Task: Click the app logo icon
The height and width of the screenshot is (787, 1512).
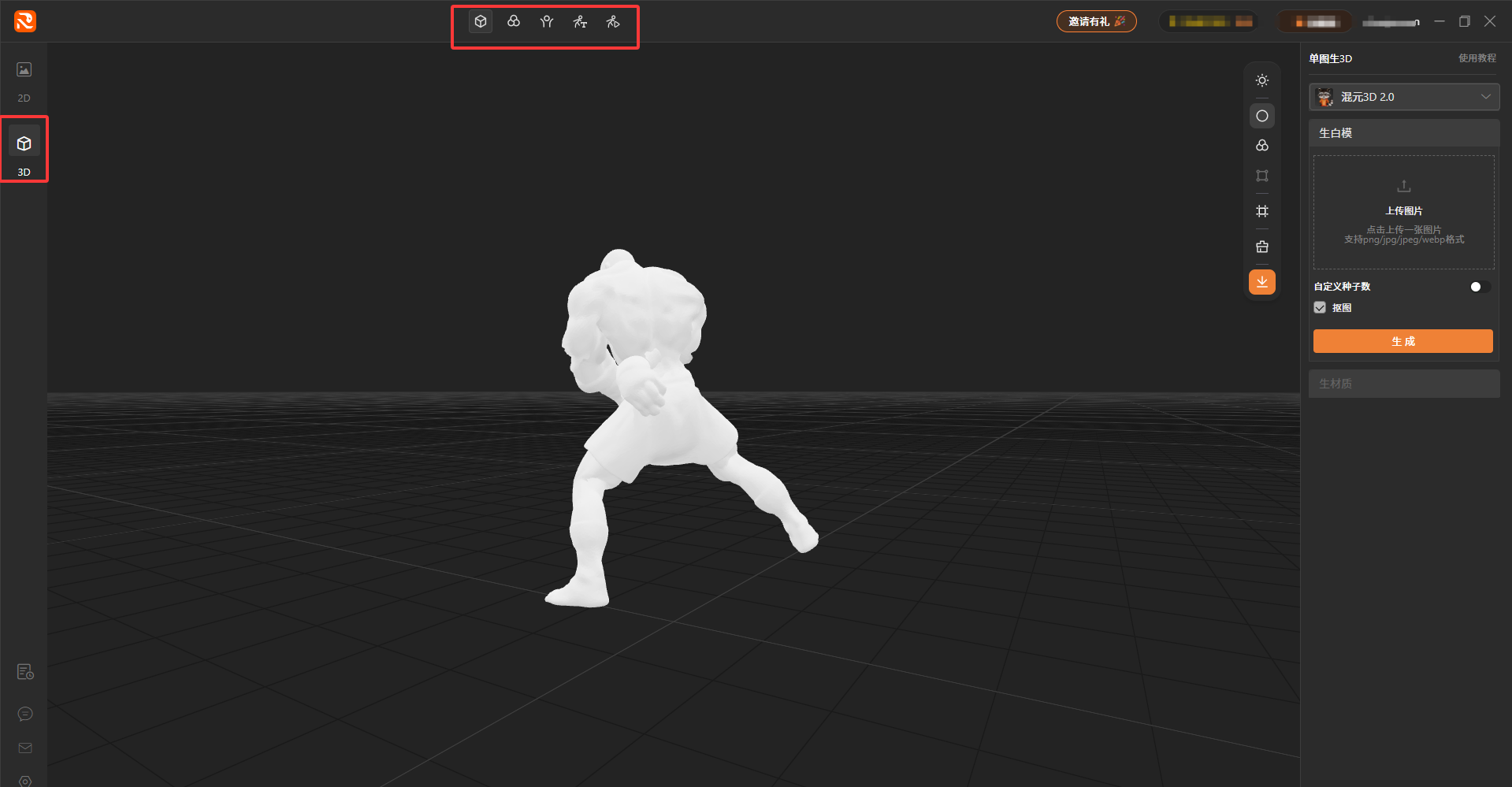Action: click(25, 21)
